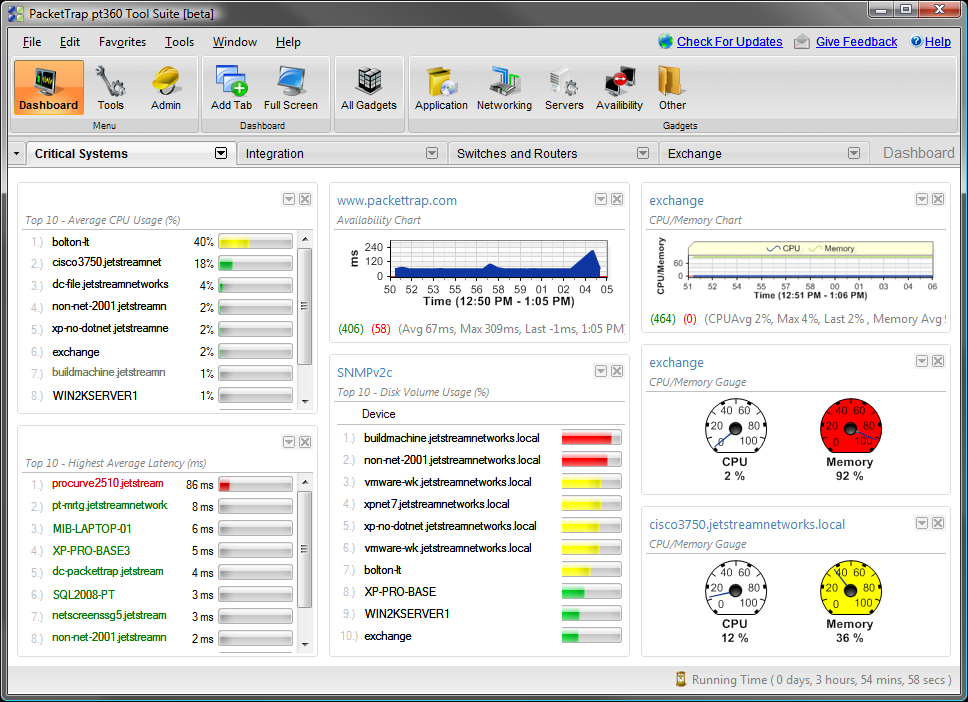Open the cisco3750 gauge gadget options dropdown
The image size is (968, 702).
(x=922, y=523)
